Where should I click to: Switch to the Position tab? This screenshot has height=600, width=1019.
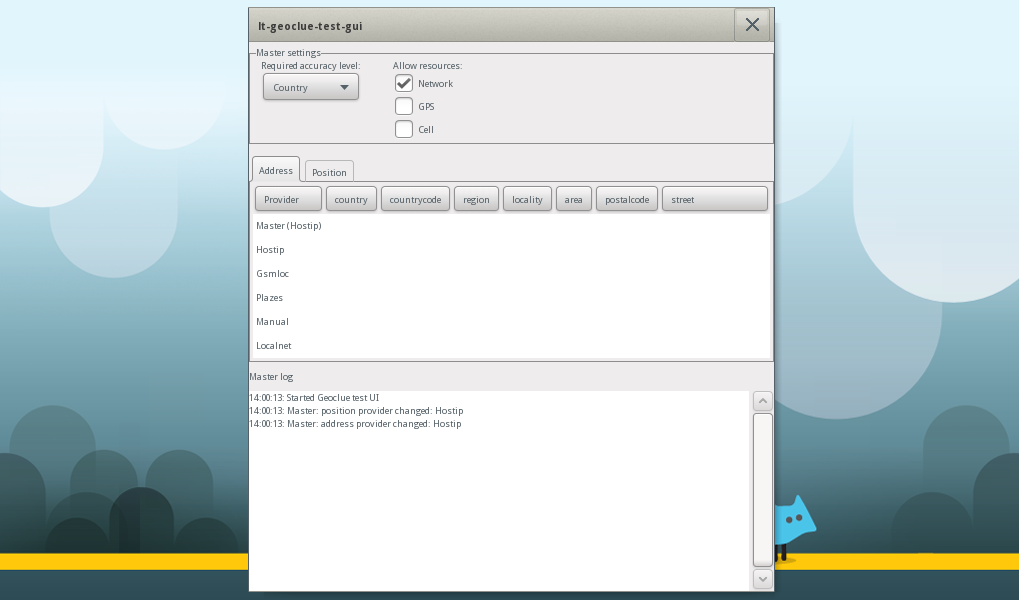(x=329, y=172)
